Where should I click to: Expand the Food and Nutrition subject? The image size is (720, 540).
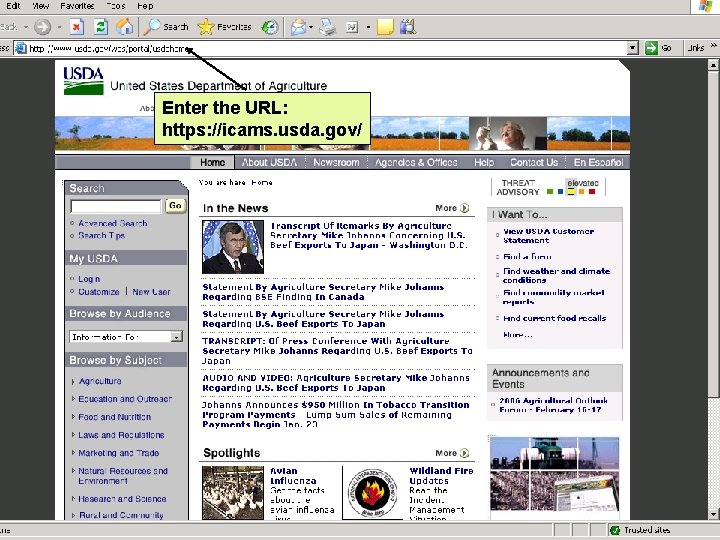[73, 416]
